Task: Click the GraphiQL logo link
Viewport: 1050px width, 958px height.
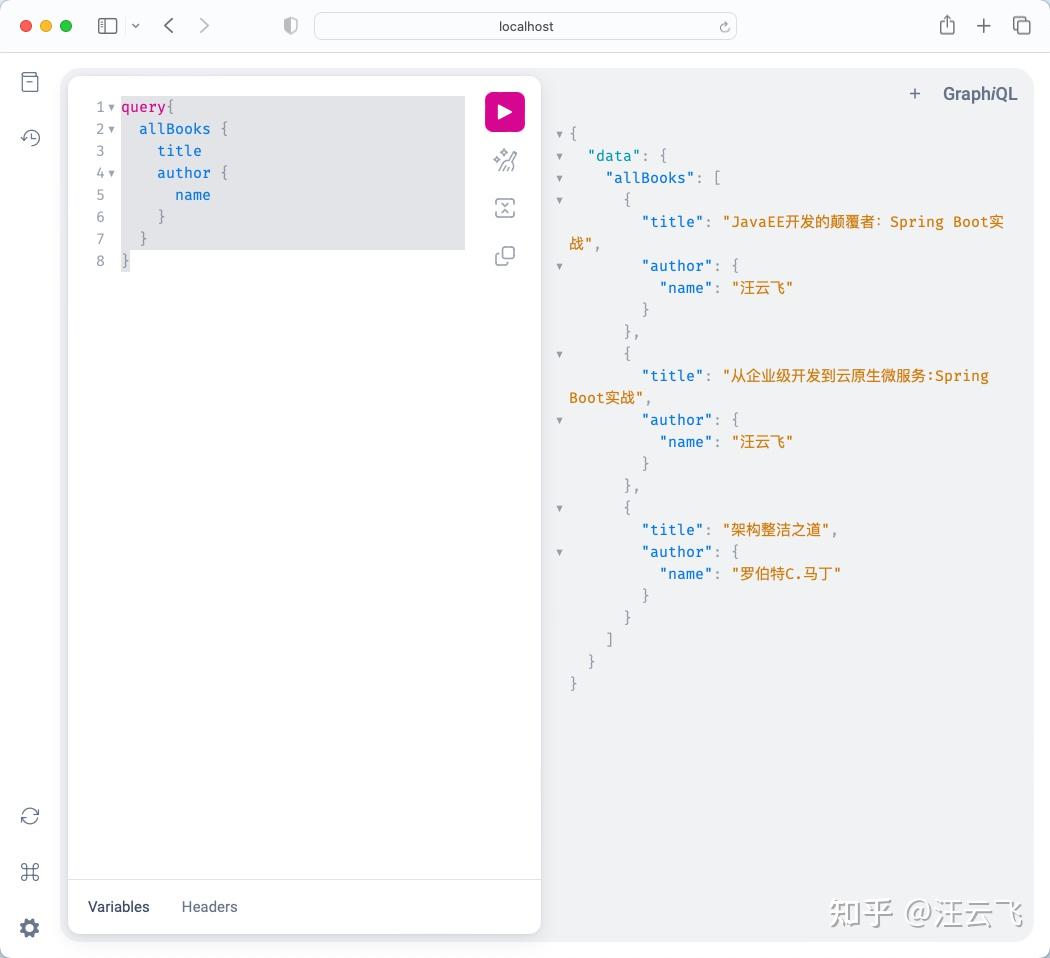Action: pyautogui.click(x=979, y=93)
